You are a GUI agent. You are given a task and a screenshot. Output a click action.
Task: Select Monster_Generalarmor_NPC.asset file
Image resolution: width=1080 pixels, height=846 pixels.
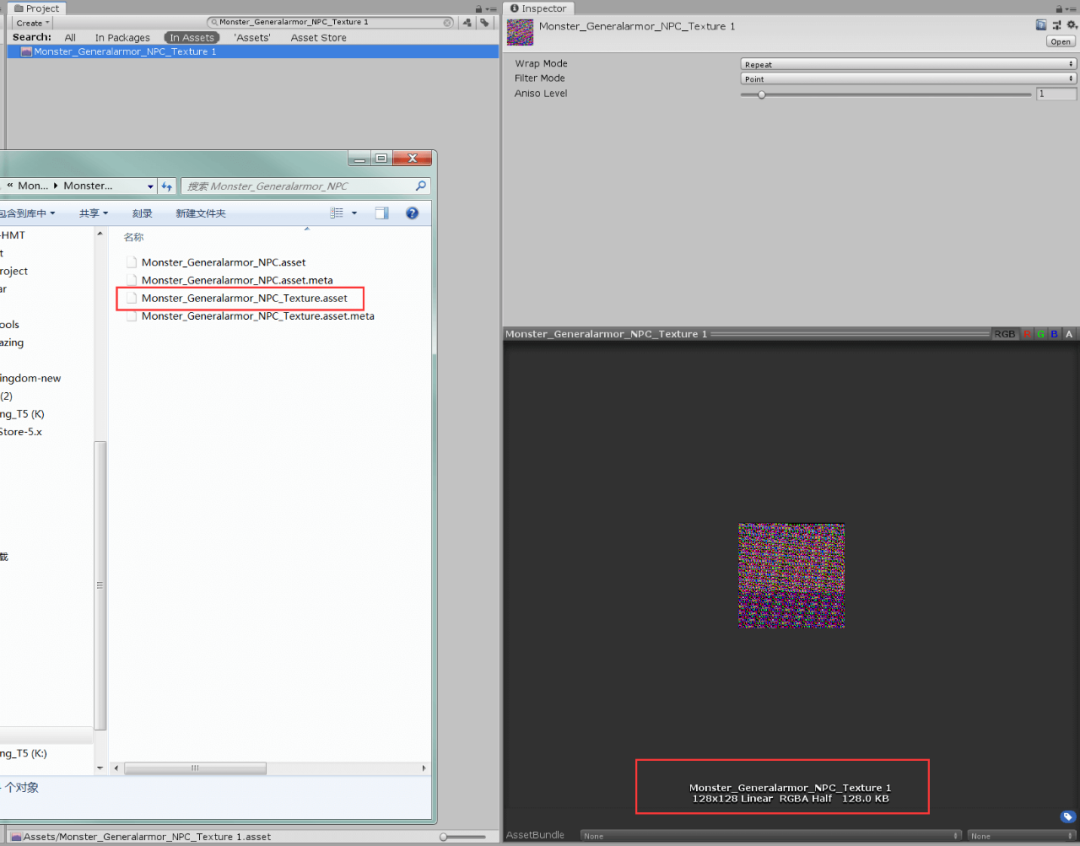pos(223,262)
